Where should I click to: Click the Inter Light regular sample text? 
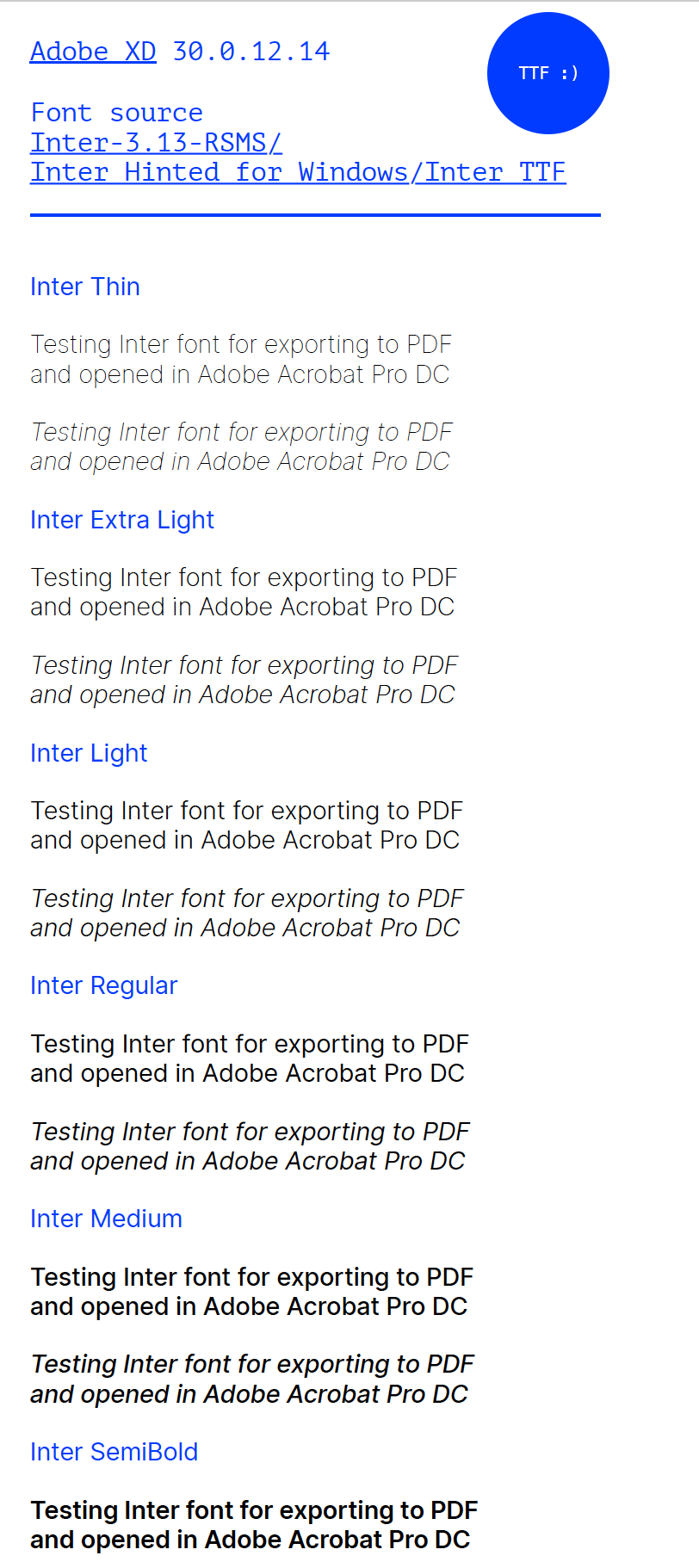246,825
